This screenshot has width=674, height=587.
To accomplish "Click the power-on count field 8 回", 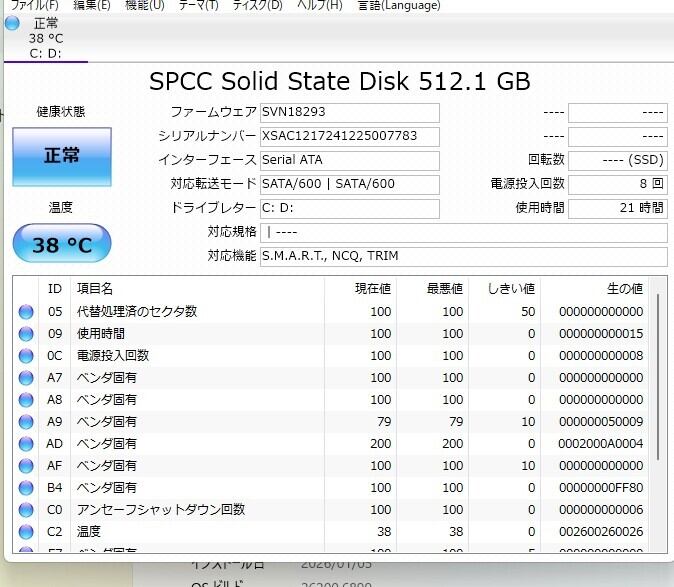I will 618,184.
